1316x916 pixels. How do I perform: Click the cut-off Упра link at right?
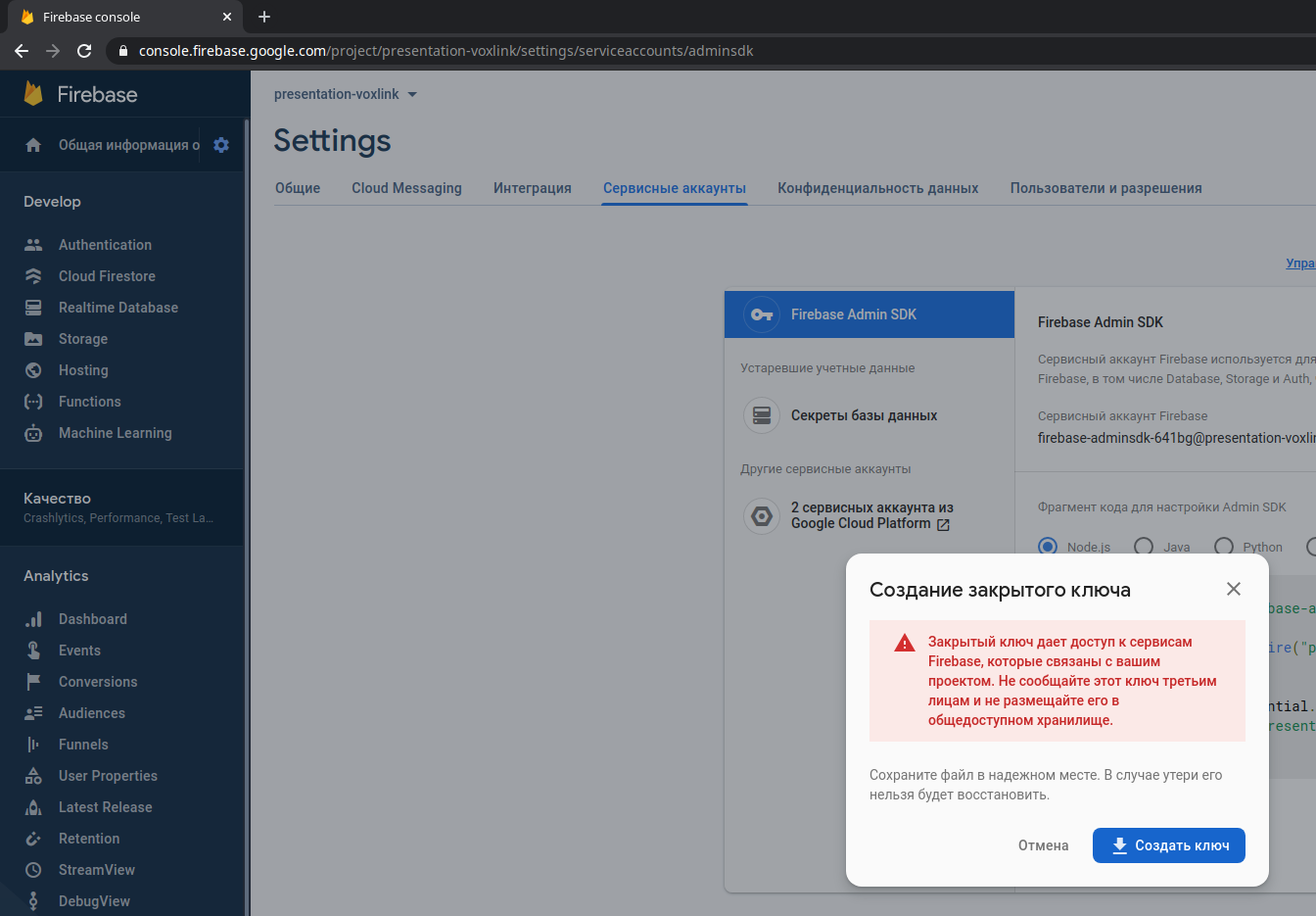1300,264
